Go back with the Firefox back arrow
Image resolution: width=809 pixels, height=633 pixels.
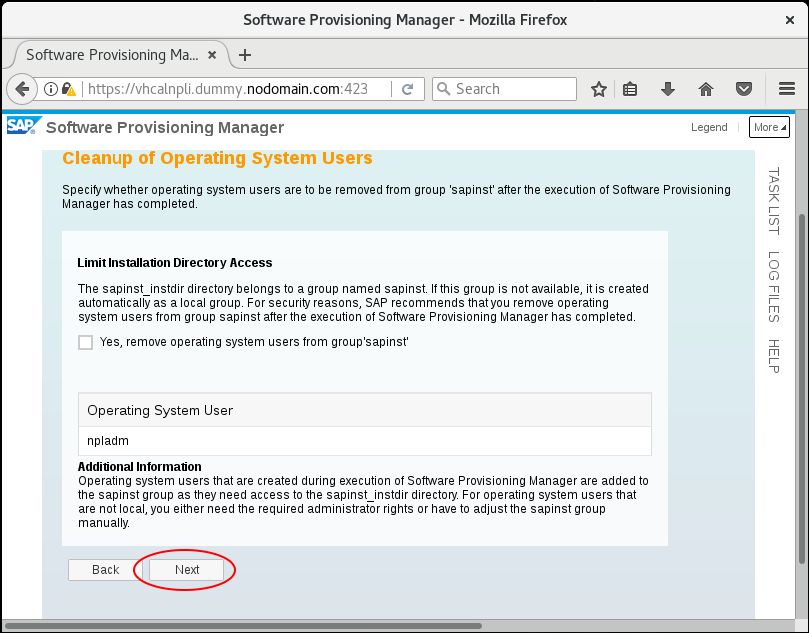tap(22, 89)
